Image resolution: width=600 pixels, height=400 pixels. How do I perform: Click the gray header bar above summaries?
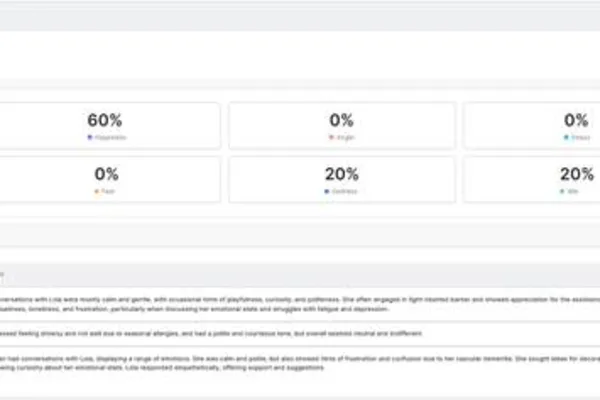point(300,275)
